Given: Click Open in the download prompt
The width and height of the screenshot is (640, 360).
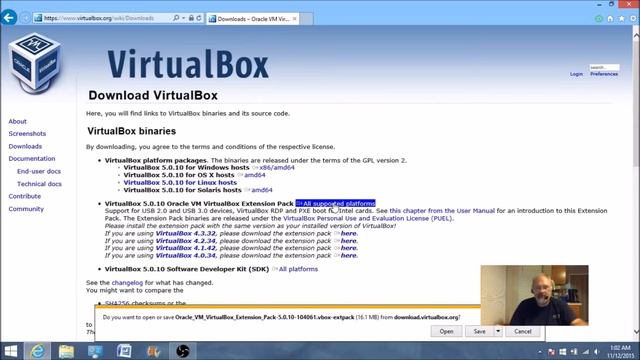Looking at the screenshot, I should [446, 331].
